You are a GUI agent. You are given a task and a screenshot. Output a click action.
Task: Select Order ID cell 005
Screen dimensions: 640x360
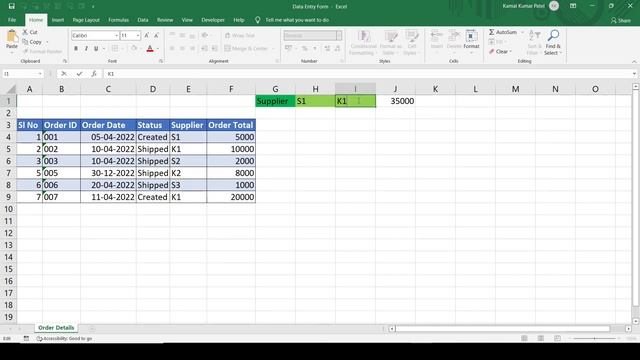pyautogui.click(x=61, y=173)
